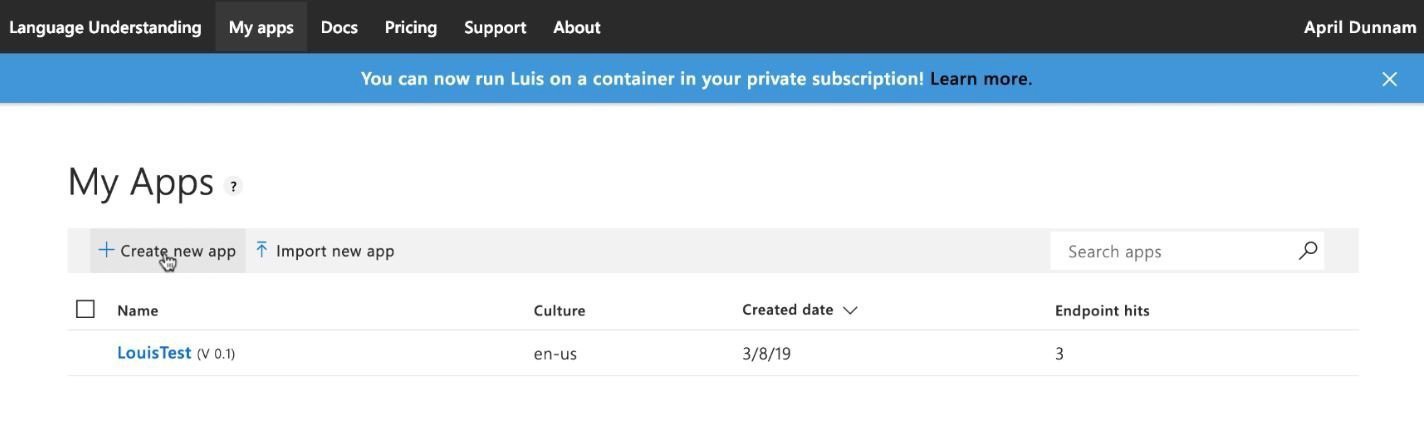Click the upload arrow icon for Import new app
This screenshot has width=1424, height=429.
(261, 250)
